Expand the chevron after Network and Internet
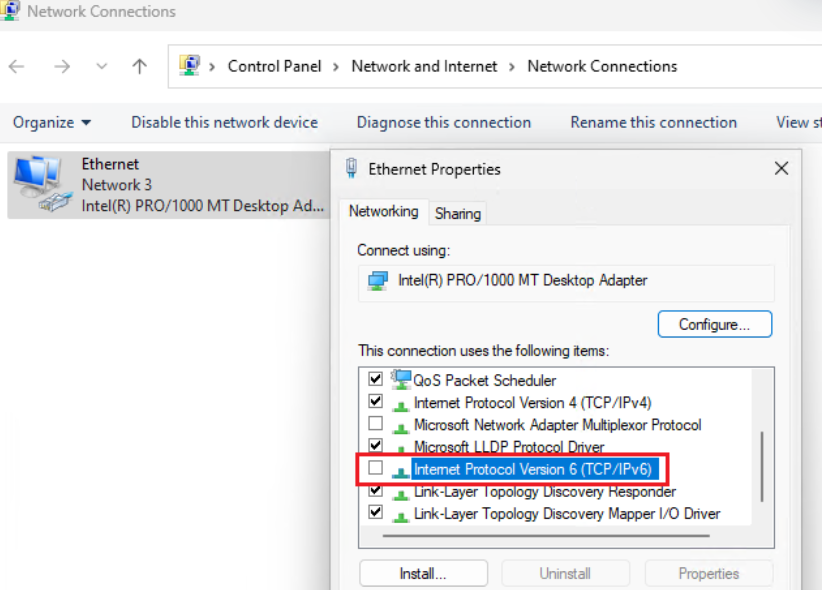Image resolution: width=822 pixels, height=590 pixels. point(512,67)
